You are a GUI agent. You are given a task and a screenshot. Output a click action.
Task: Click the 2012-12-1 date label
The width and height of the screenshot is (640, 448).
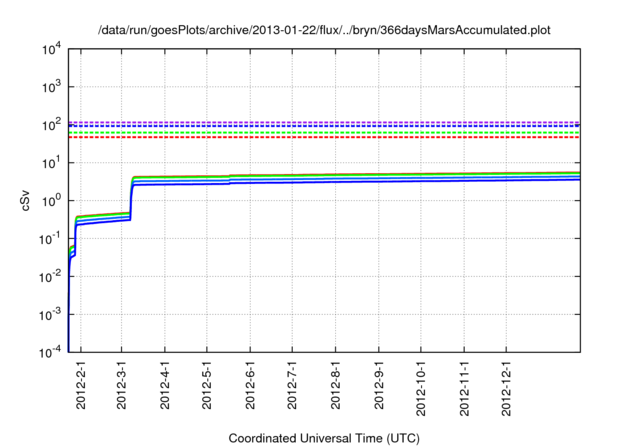(506, 388)
